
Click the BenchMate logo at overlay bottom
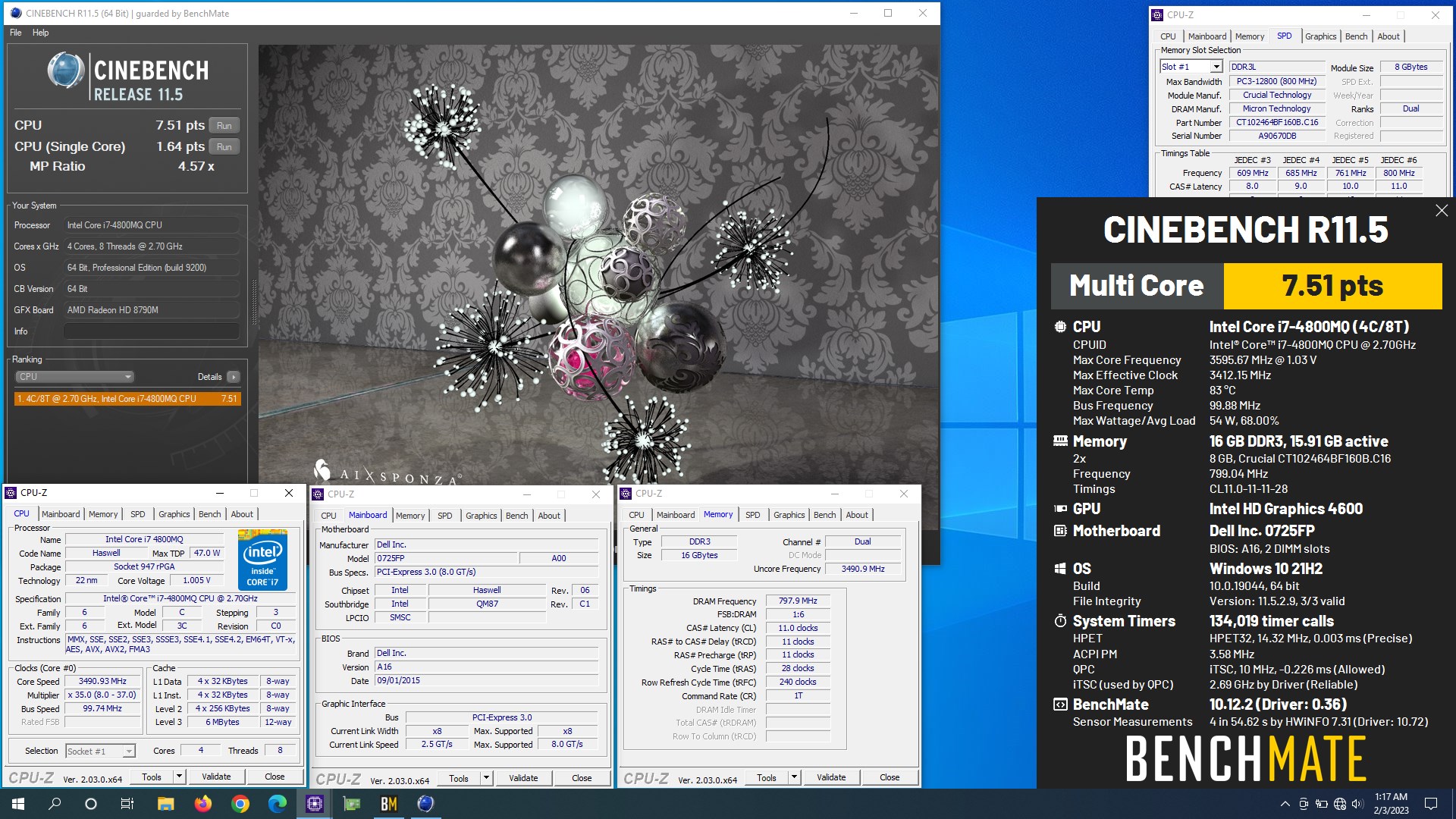(1246, 759)
